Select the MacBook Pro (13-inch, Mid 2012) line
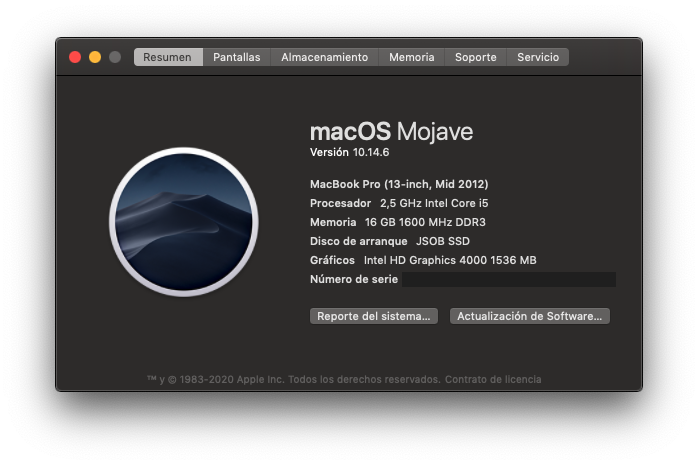This screenshot has width=698, height=465. pos(399,184)
